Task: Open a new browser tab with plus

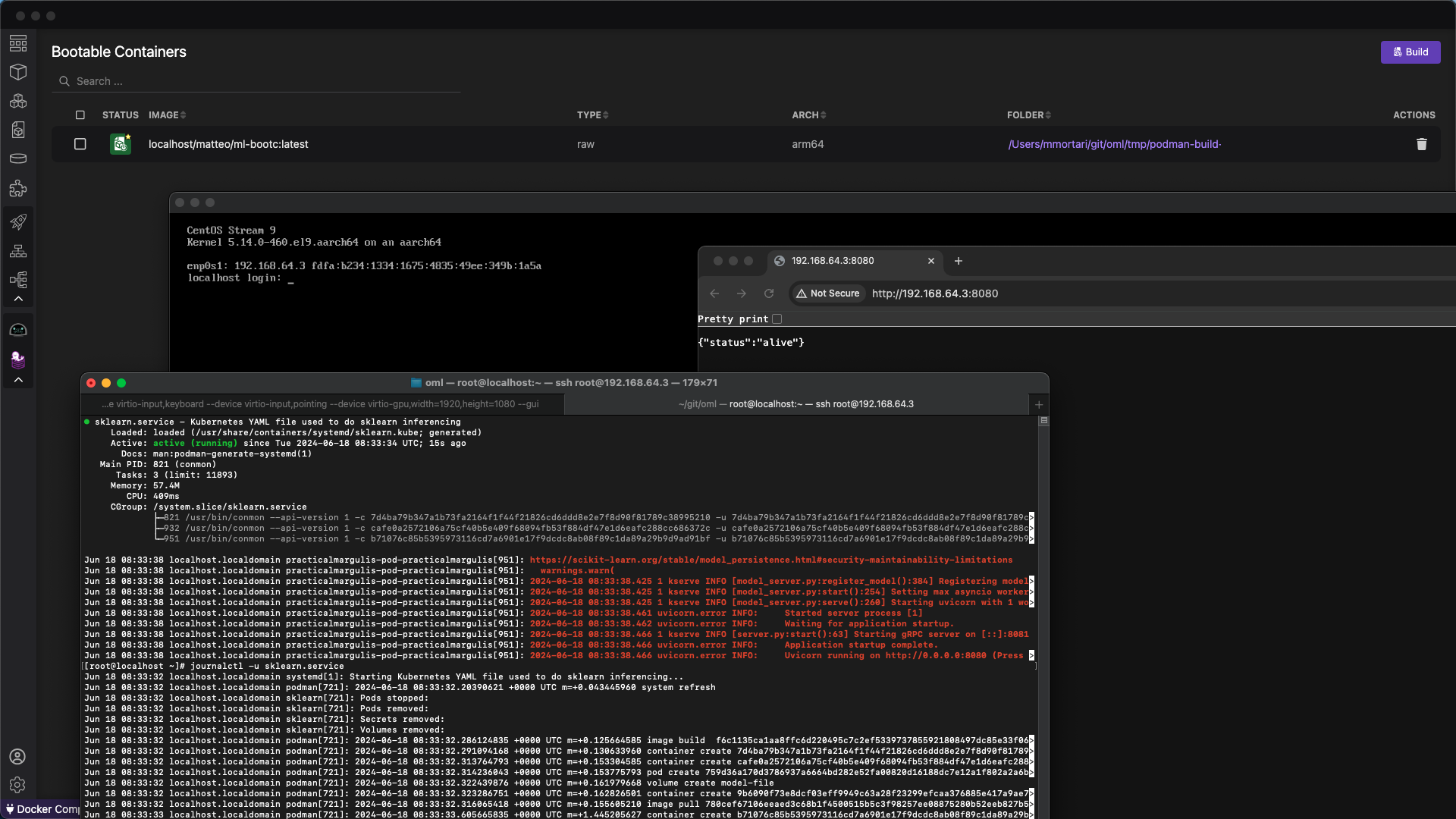Action: [x=959, y=261]
